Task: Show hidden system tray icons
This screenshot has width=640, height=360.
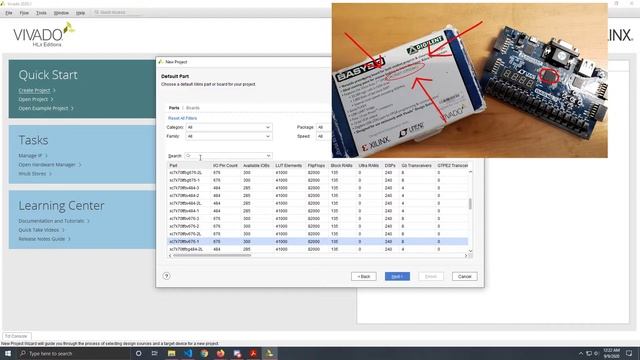Action: (x=581, y=353)
